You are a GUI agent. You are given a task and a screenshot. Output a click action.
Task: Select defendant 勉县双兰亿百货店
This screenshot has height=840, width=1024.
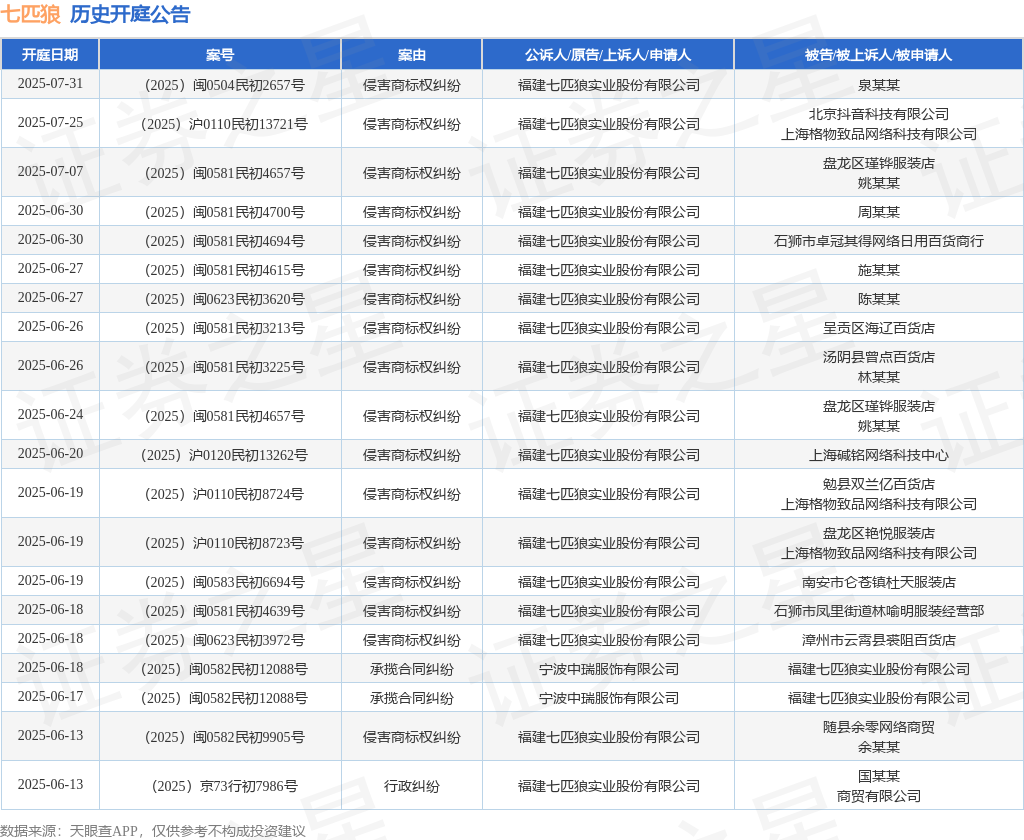[878, 485]
